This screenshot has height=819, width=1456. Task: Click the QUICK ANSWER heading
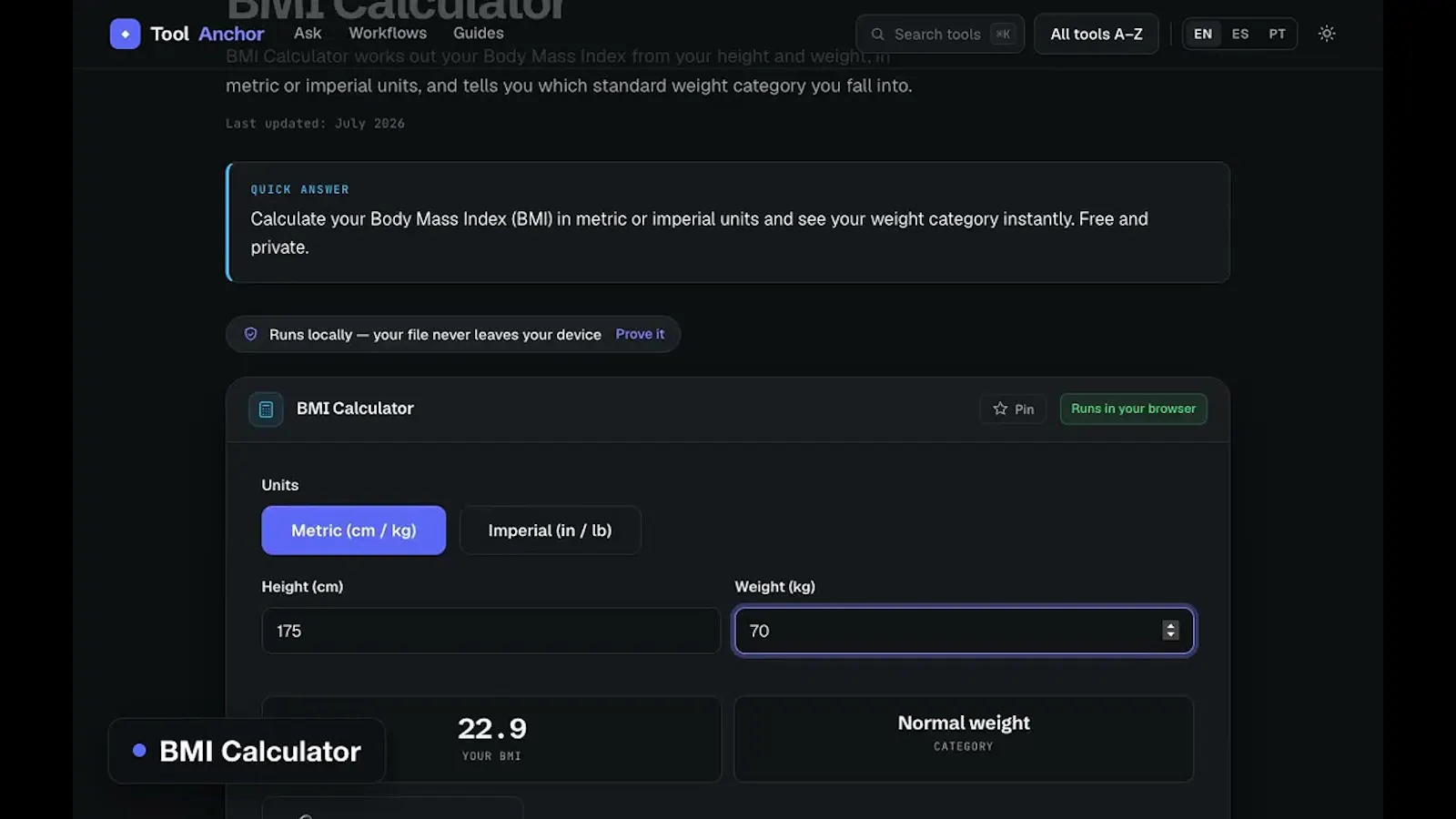point(300,189)
